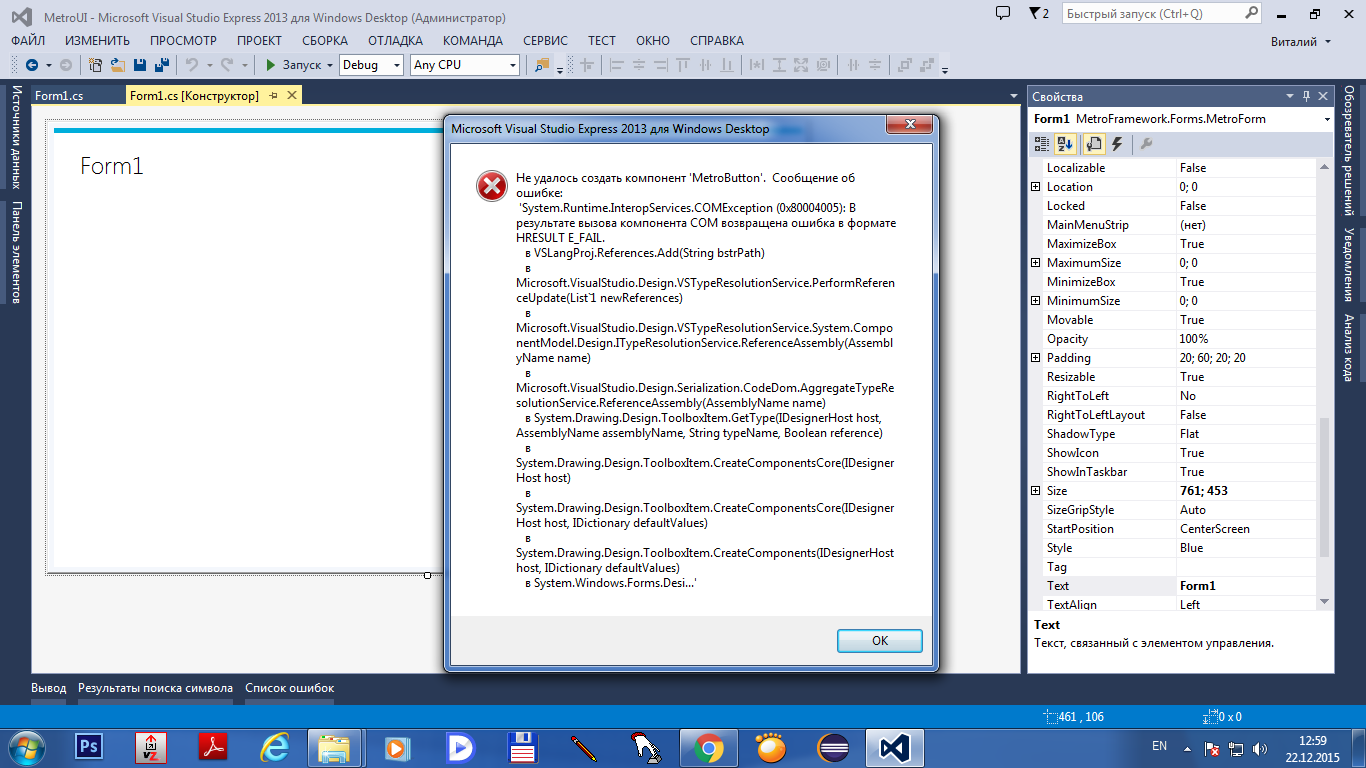1366x768 pixels.
Task: Close the error dialog with the X button
Action: tap(910, 124)
